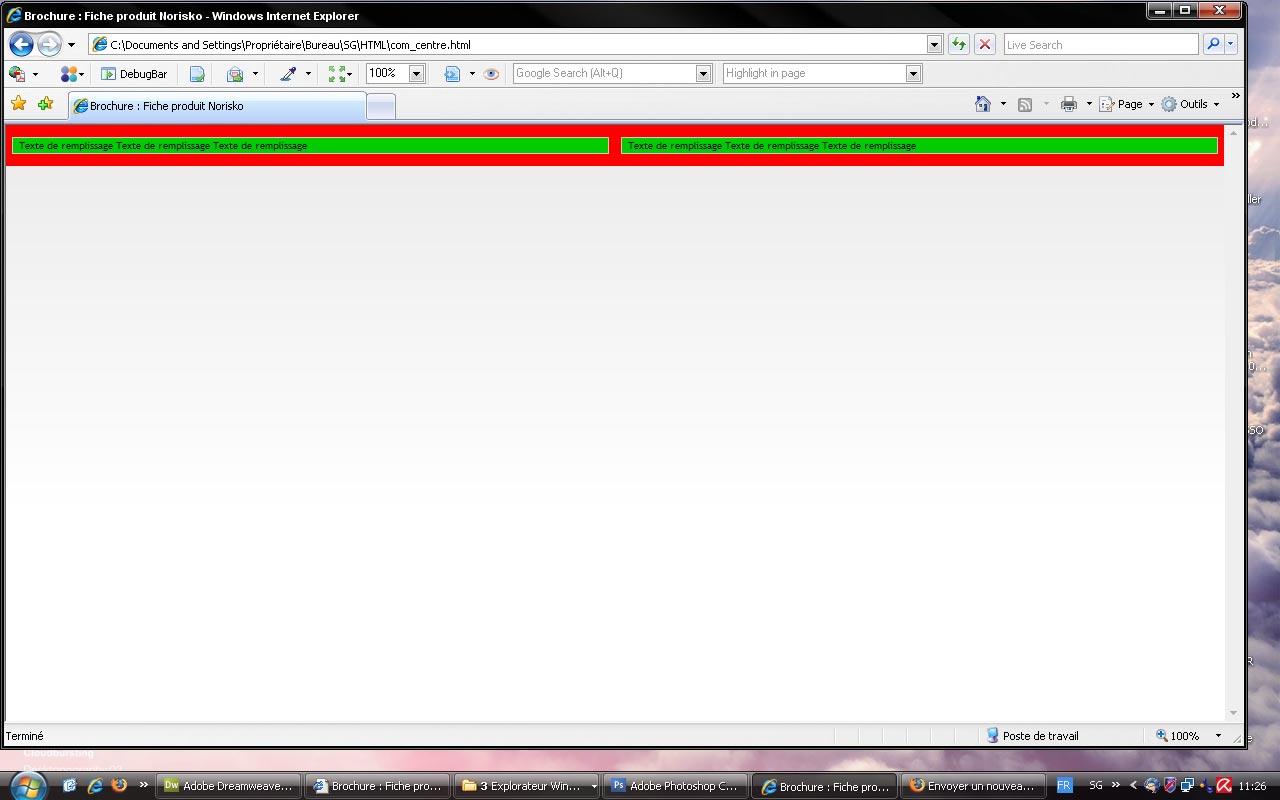Launch Internet Explorer from quick launch
The image size is (1280, 800).
pyautogui.click(x=95, y=786)
